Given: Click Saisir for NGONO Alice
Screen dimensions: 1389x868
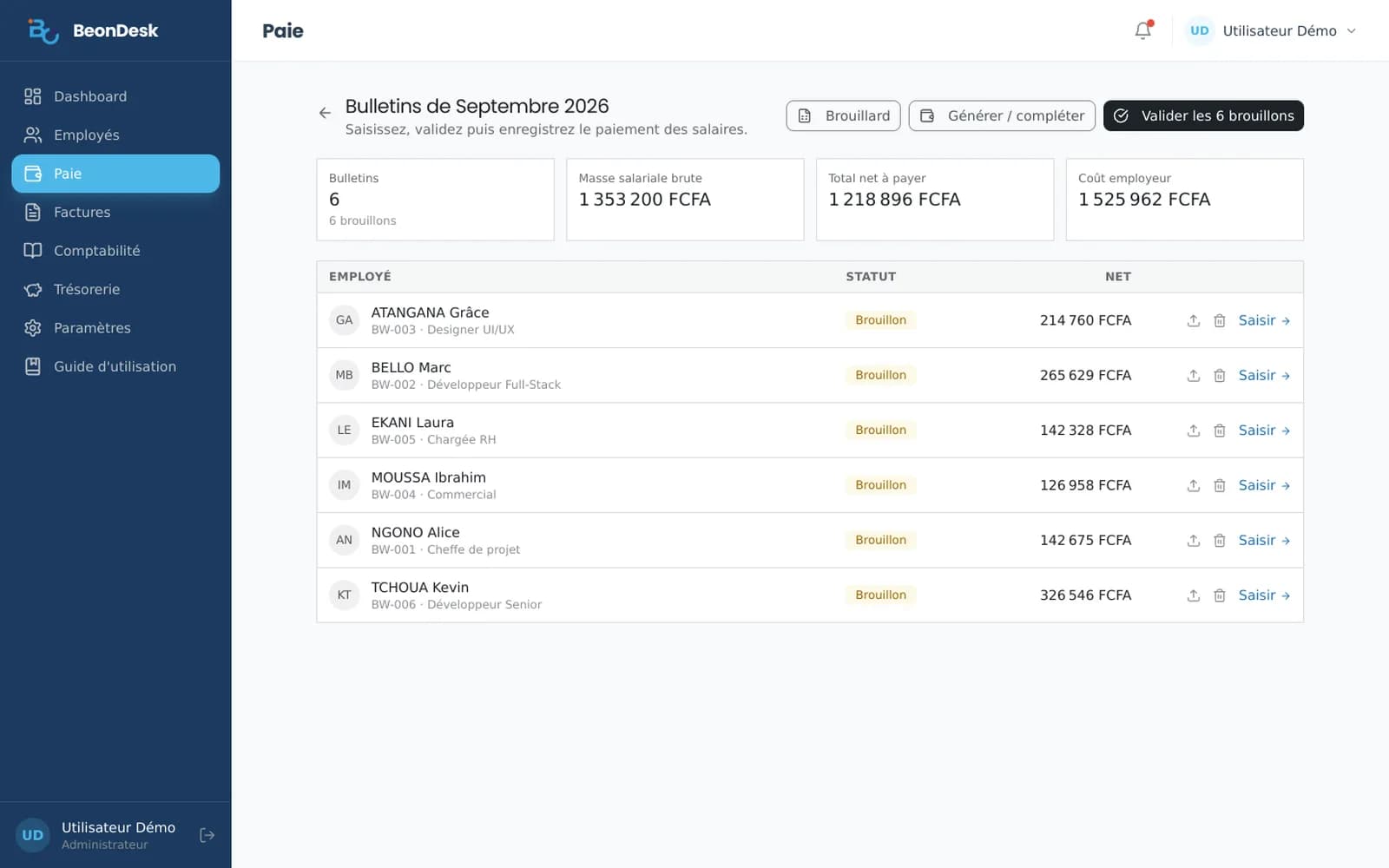Looking at the screenshot, I should 1264,540.
